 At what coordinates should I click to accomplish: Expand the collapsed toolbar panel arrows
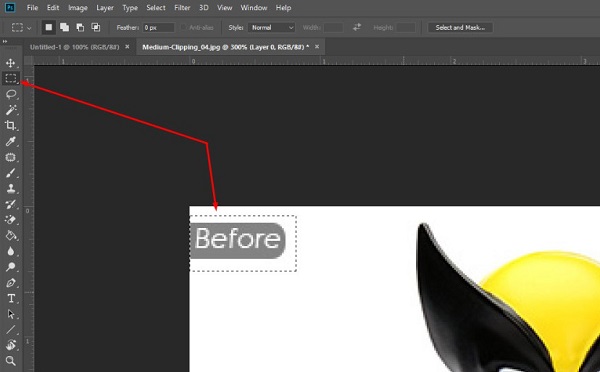(x=5, y=41)
